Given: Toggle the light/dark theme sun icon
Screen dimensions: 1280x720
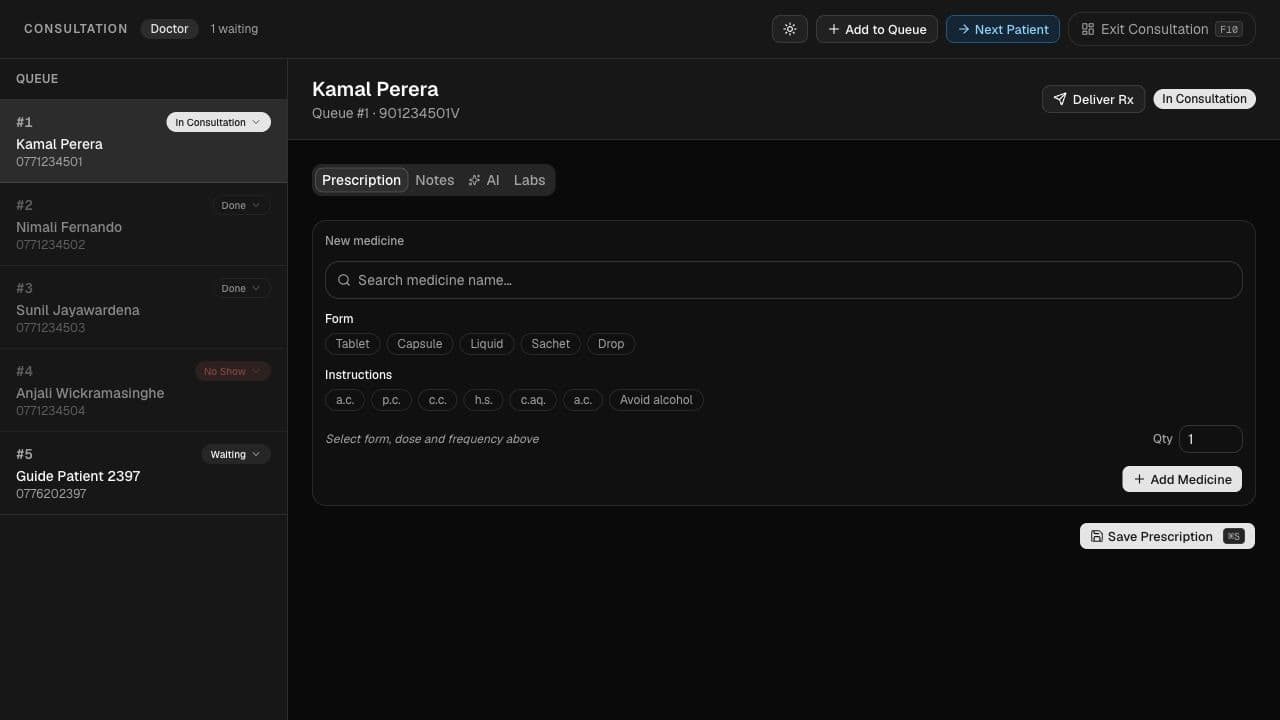Looking at the screenshot, I should (790, 29).
